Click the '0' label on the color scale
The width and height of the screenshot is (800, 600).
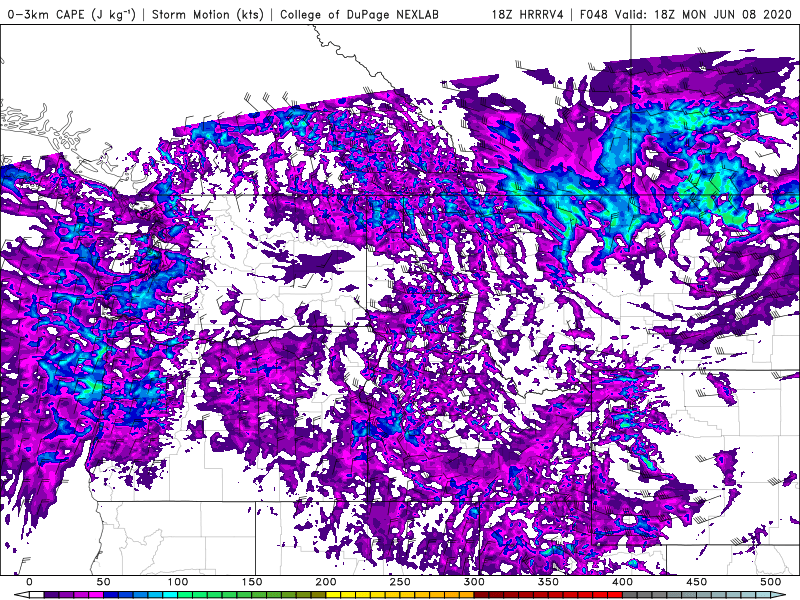point(30,582)
